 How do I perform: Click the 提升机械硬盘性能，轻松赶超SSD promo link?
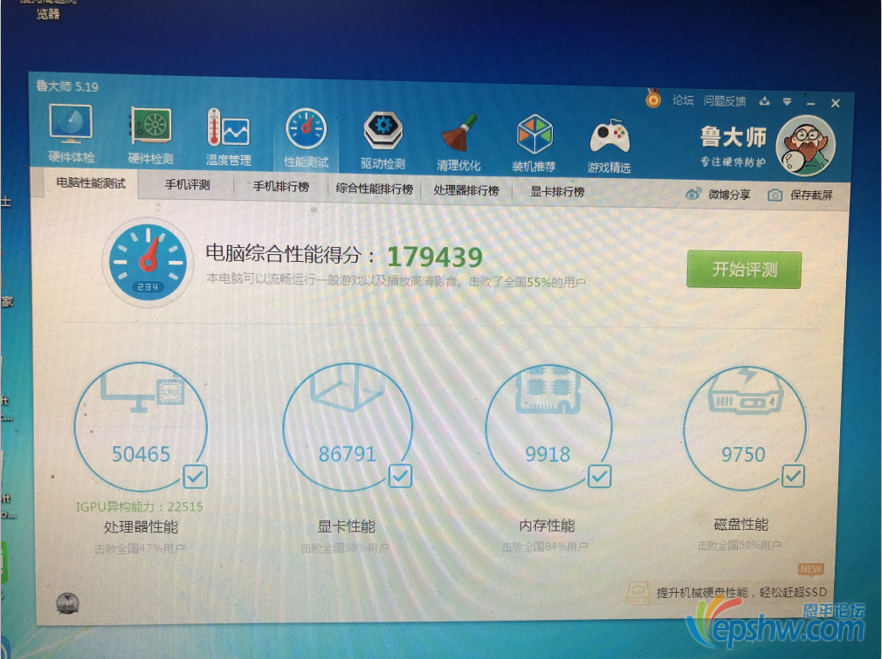[x=741, y=592]
